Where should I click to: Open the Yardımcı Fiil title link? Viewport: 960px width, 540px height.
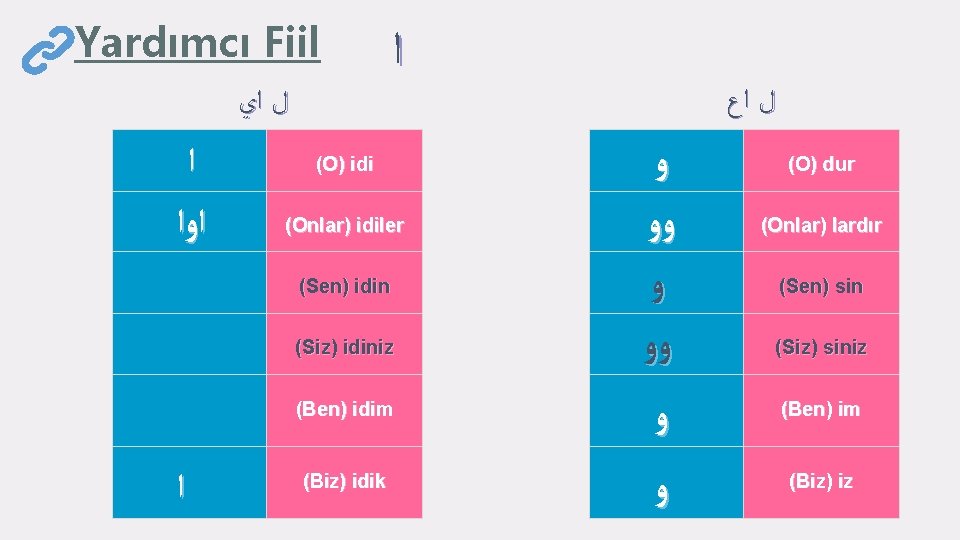point(197,43)
